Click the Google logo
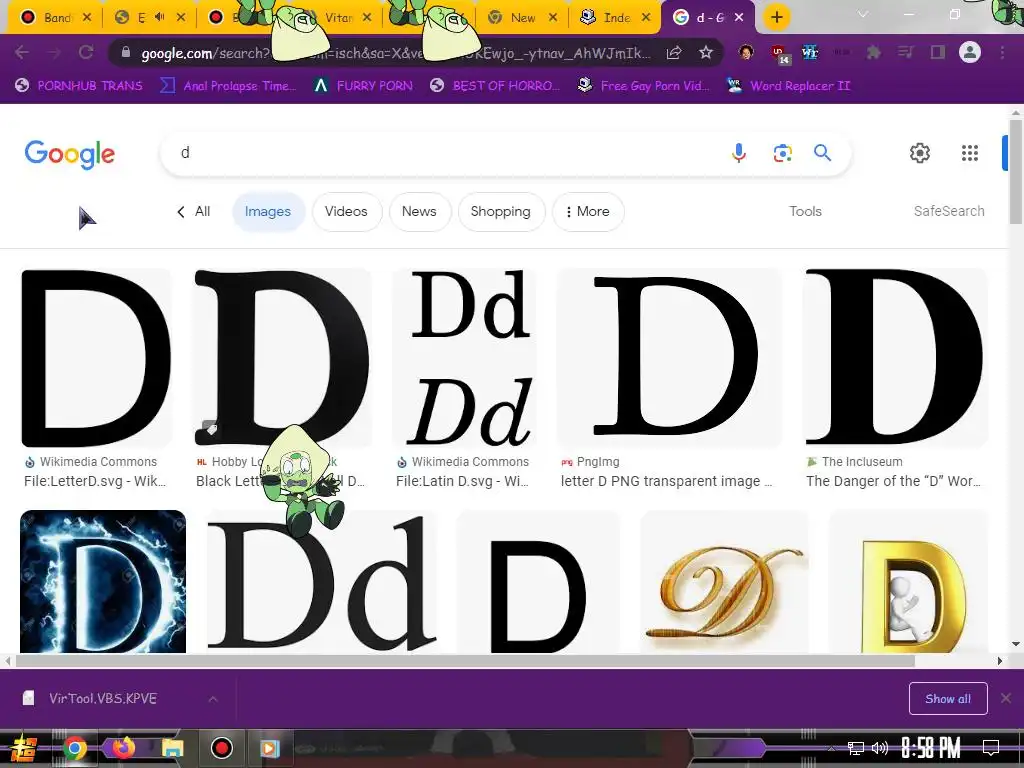Screen dimensions: 1024x768 click(x=70, y=154)
